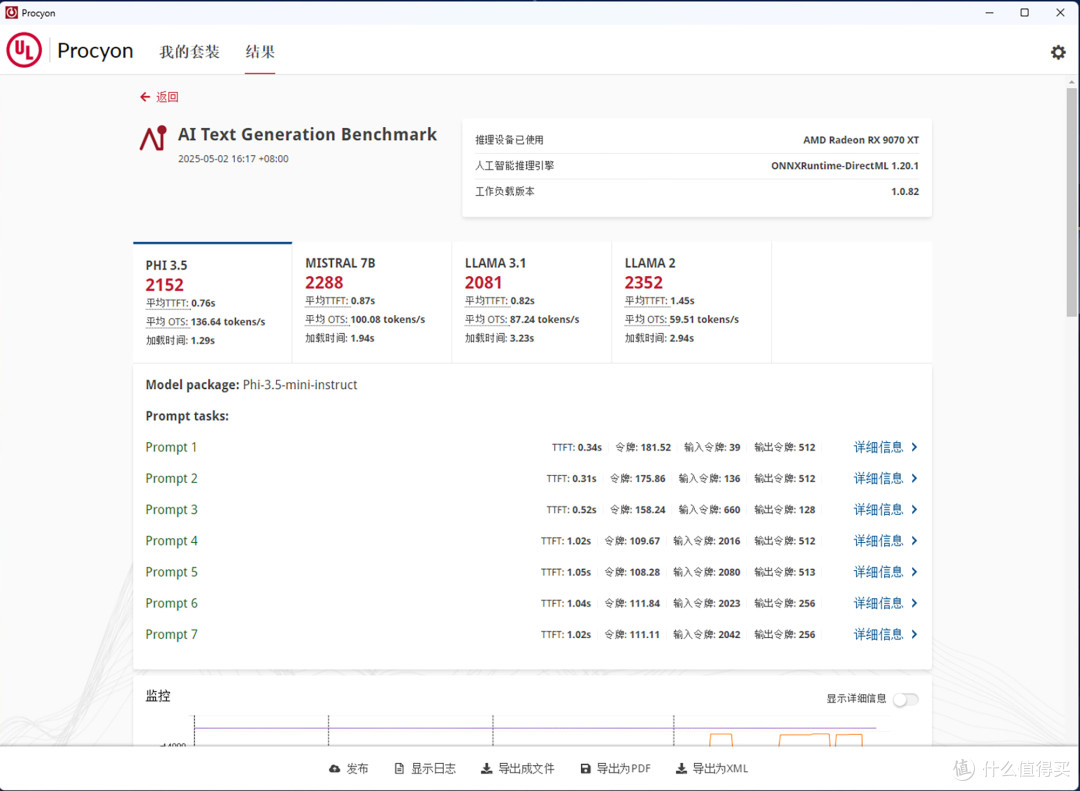
Task: Select the LLAMA 3.1 results tab
Action: pyautogui.click(x=532, y=302)
